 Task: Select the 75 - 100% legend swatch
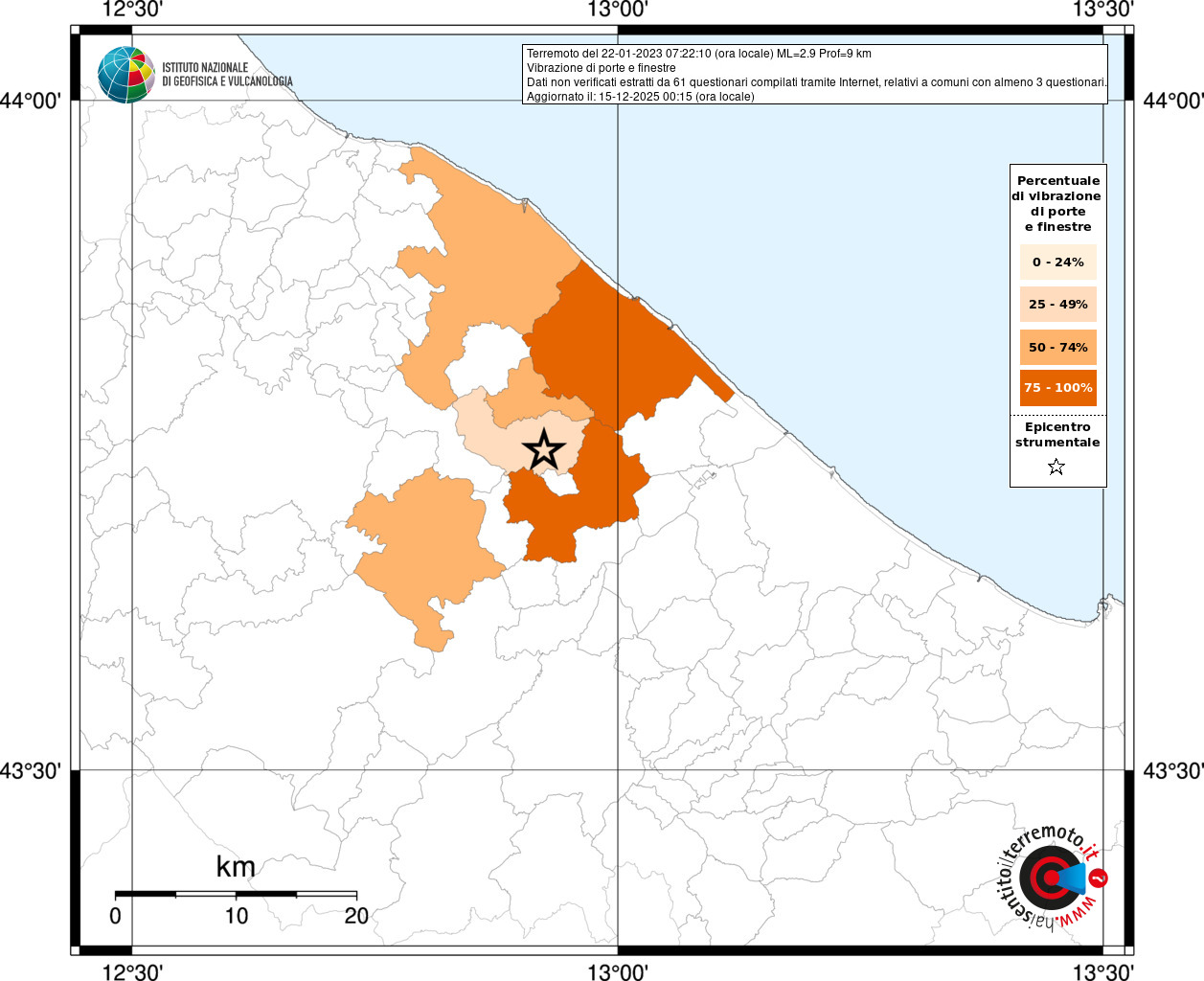[x=1057, y=388]
